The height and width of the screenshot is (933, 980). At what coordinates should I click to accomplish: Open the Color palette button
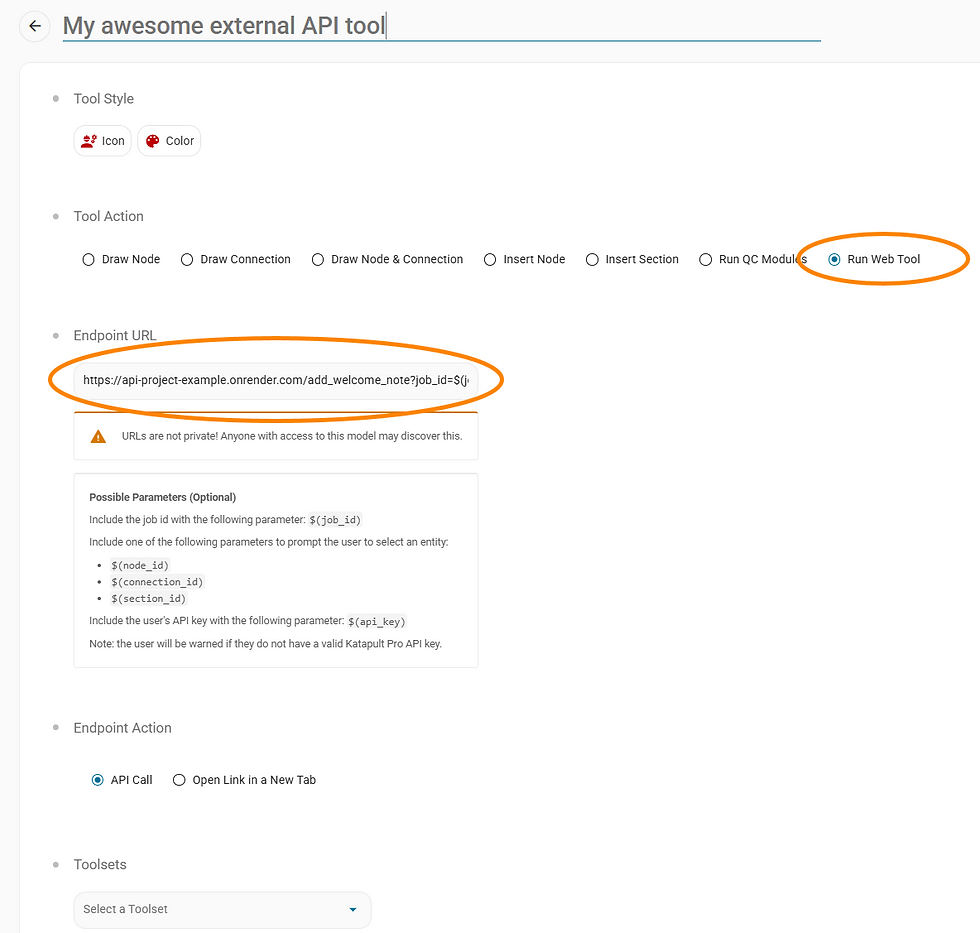(169, 141)
